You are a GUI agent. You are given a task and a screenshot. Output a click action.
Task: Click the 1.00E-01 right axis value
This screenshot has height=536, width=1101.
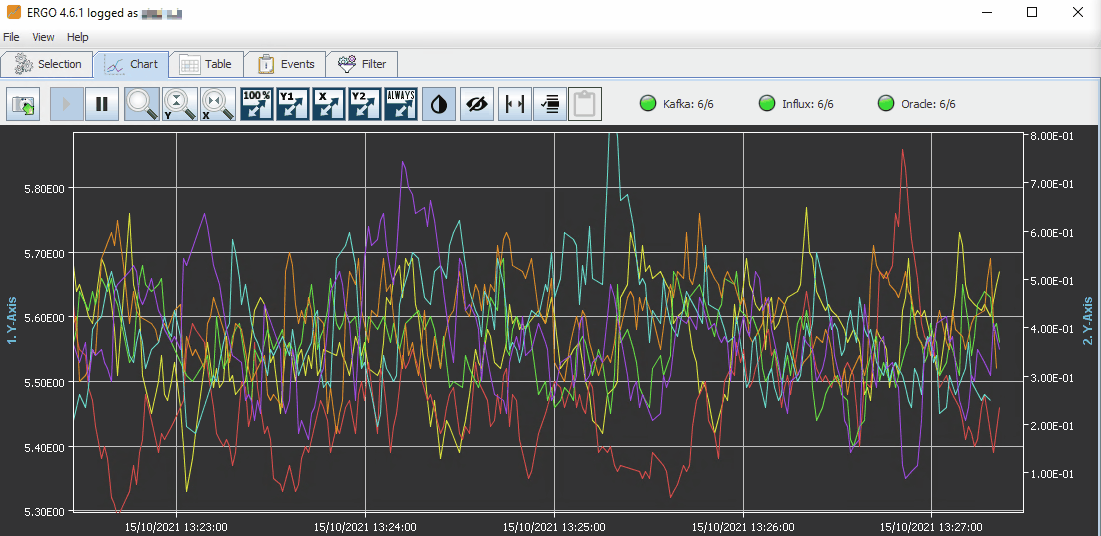1050,474
